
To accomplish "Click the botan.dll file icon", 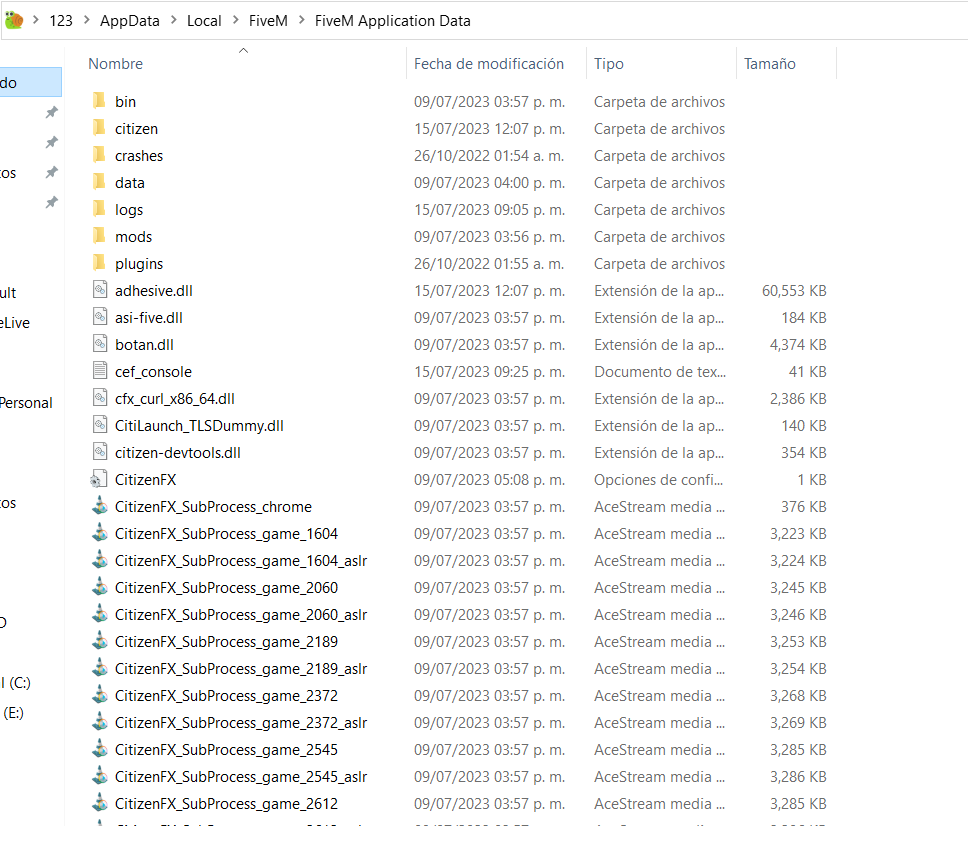I will pyautogui.click(x=100, y=344).
